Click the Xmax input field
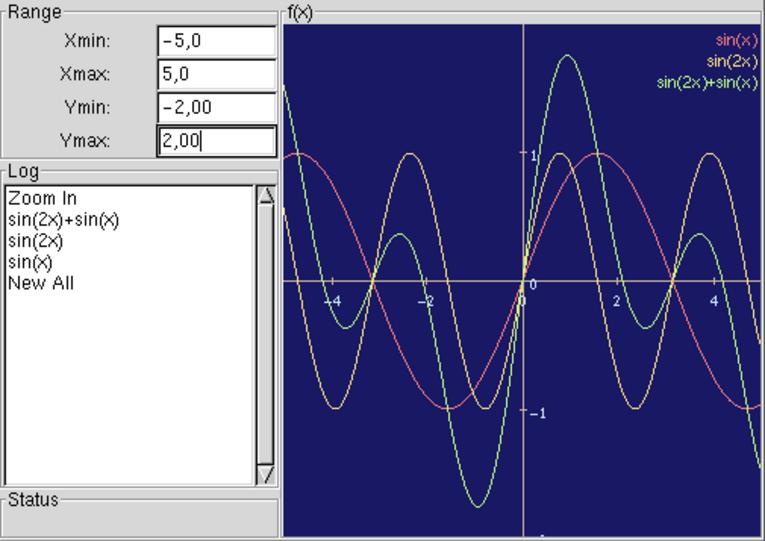Screen dimensions: 765x541 [216, 74]
